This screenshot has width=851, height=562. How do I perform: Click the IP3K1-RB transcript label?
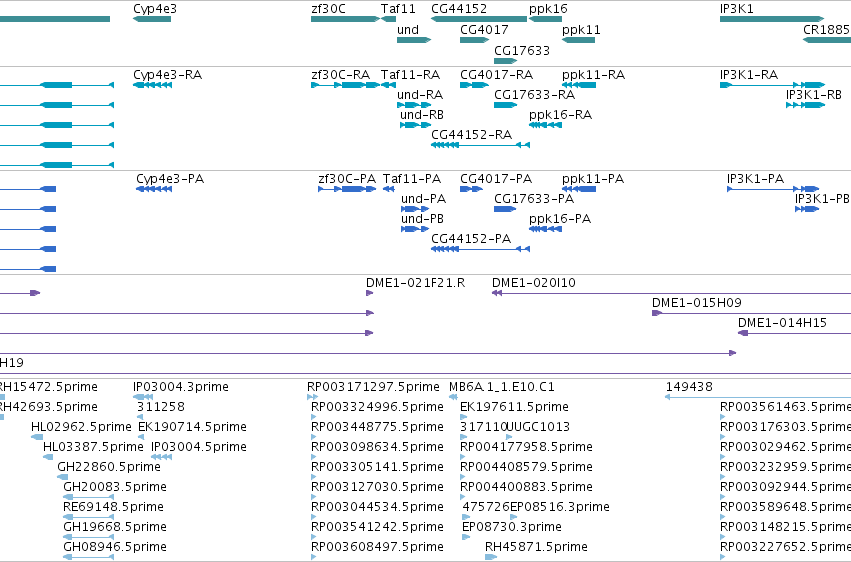(814, 95)
